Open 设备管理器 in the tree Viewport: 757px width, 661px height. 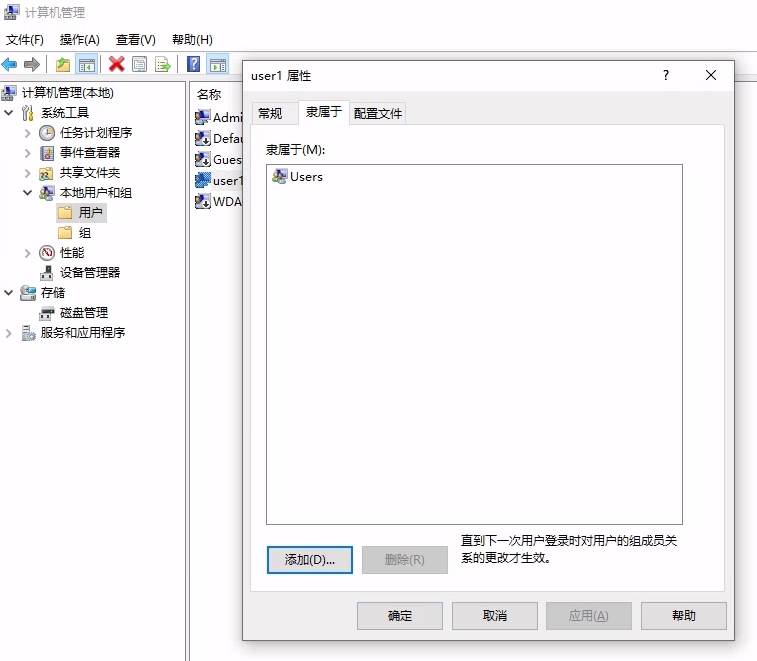89,272
